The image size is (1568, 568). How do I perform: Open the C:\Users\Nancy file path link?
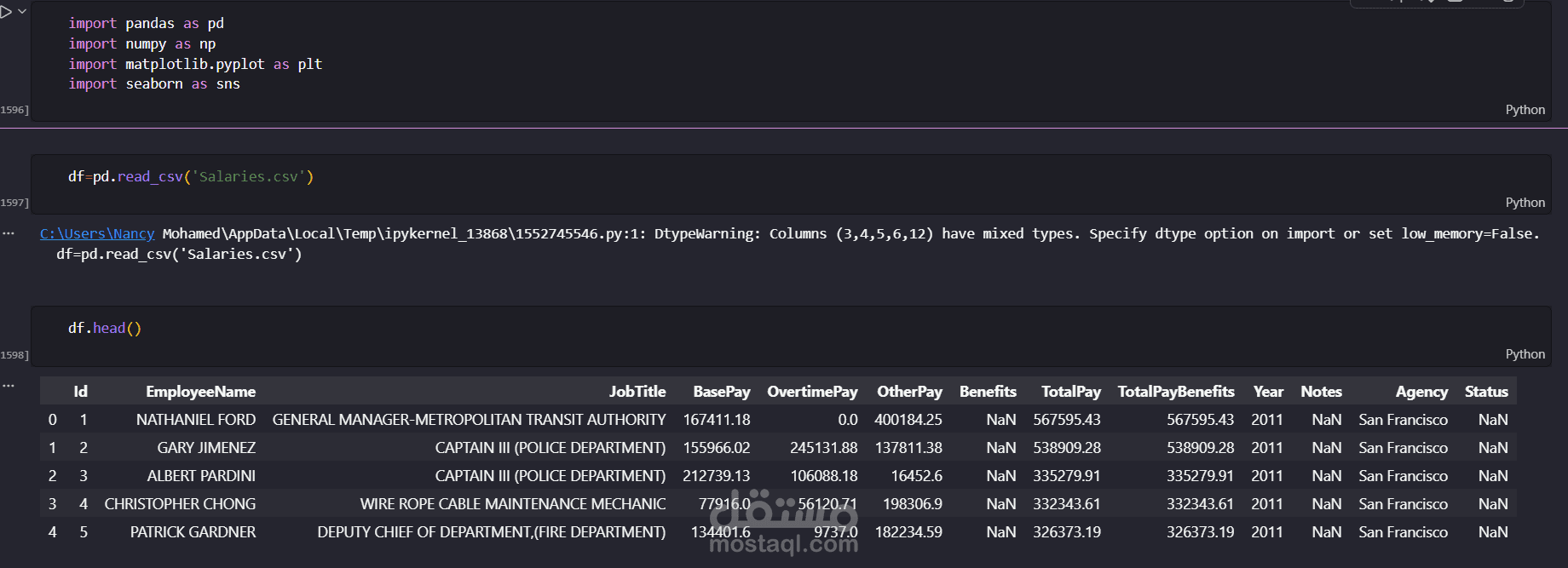[x=97, y=233]
